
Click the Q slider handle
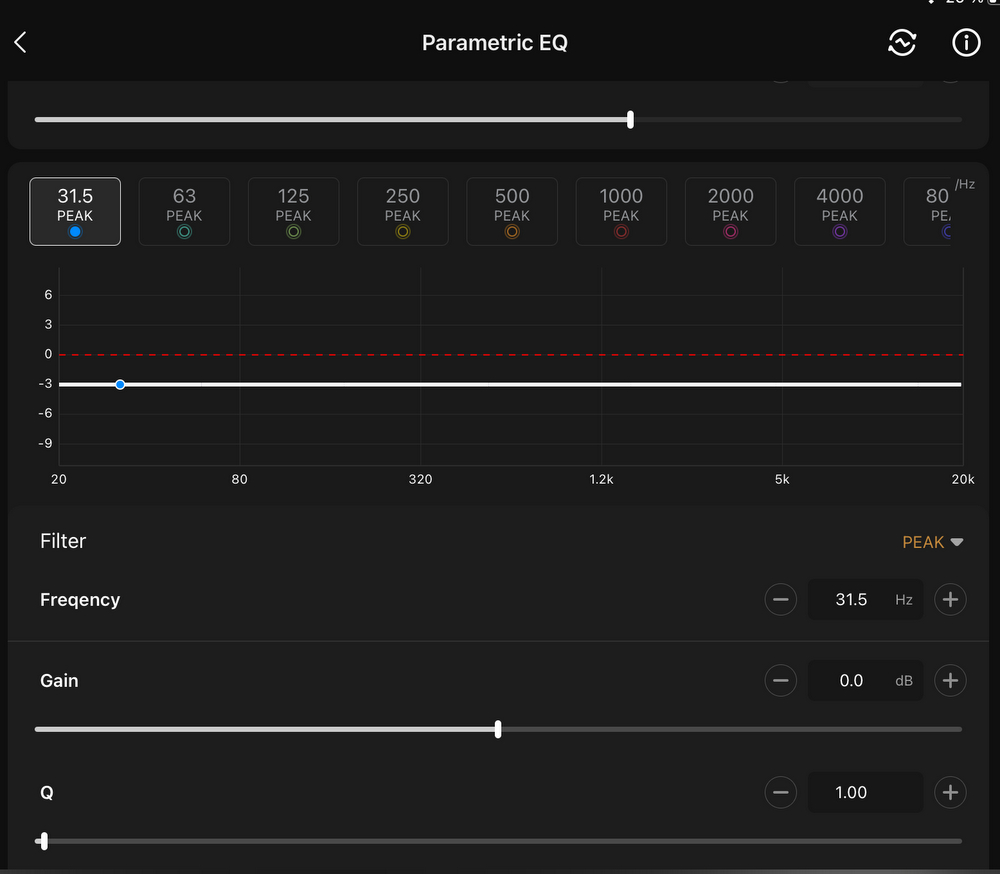pos(42,841)
